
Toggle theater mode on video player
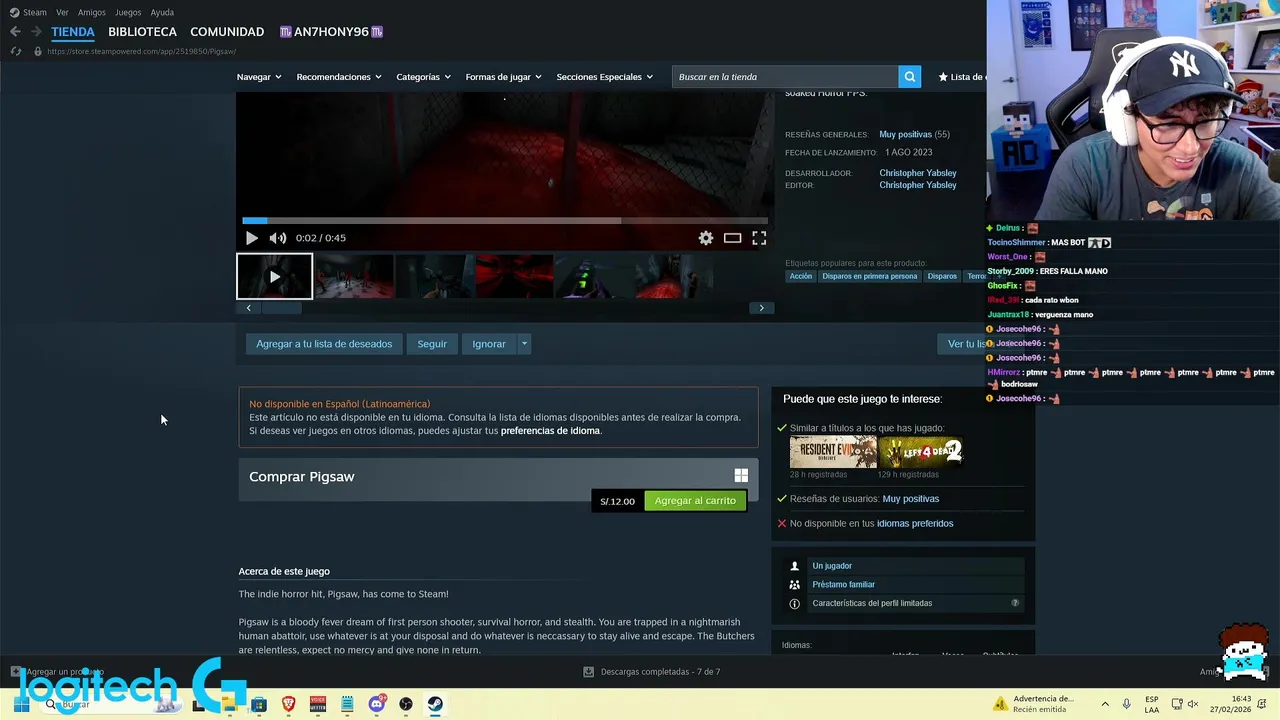[x=733, y=238]
